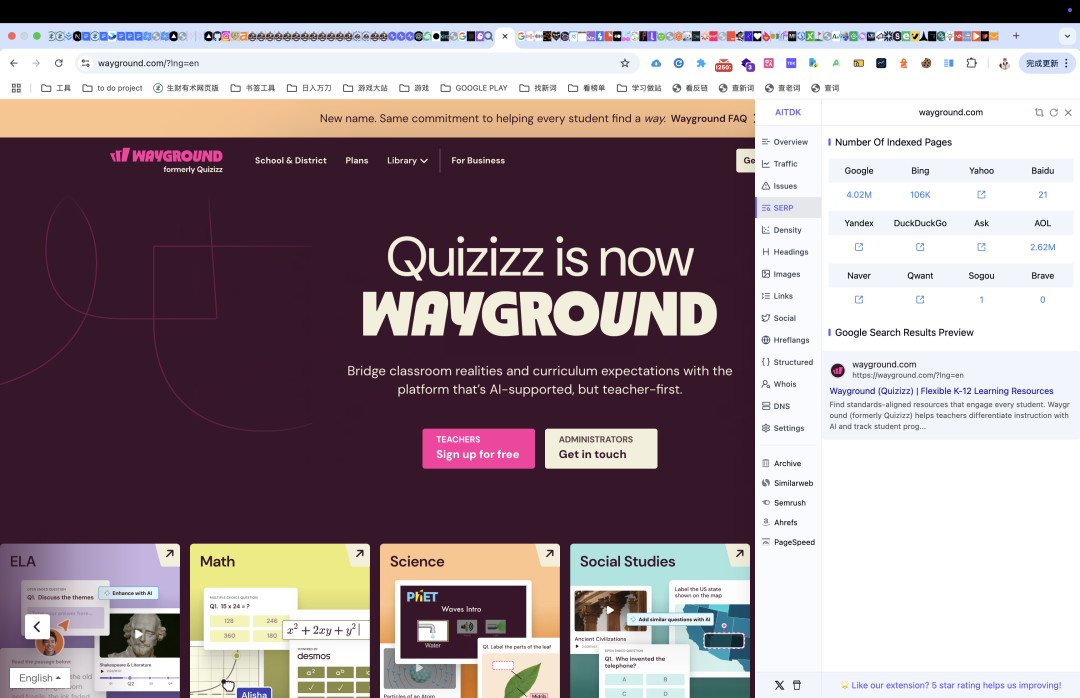Image resolution: width=1080 pixels, height=698 pixels.
Task: Expand the Library dropdown
Action: coord(407,161)
